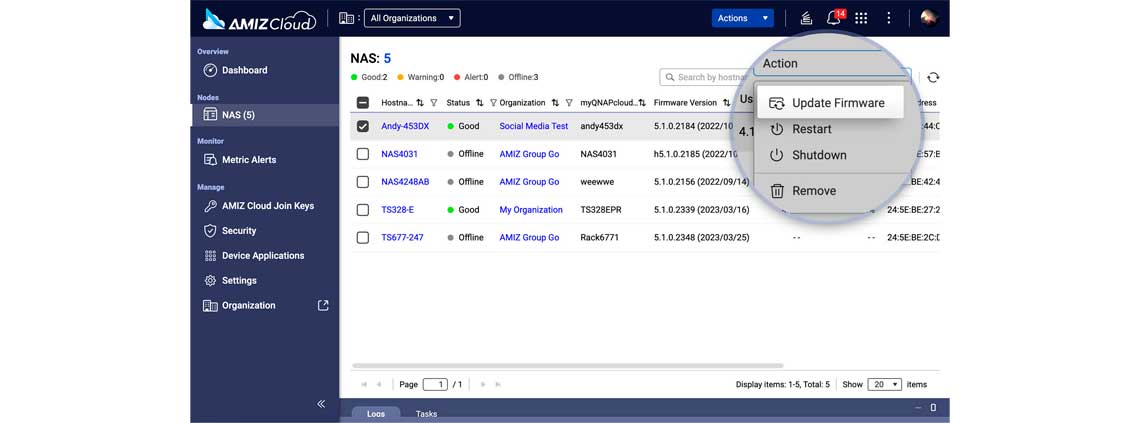Click the Hostname column filter icon
Viewport: 1140px width, 423px height.
tap(434, 103)
